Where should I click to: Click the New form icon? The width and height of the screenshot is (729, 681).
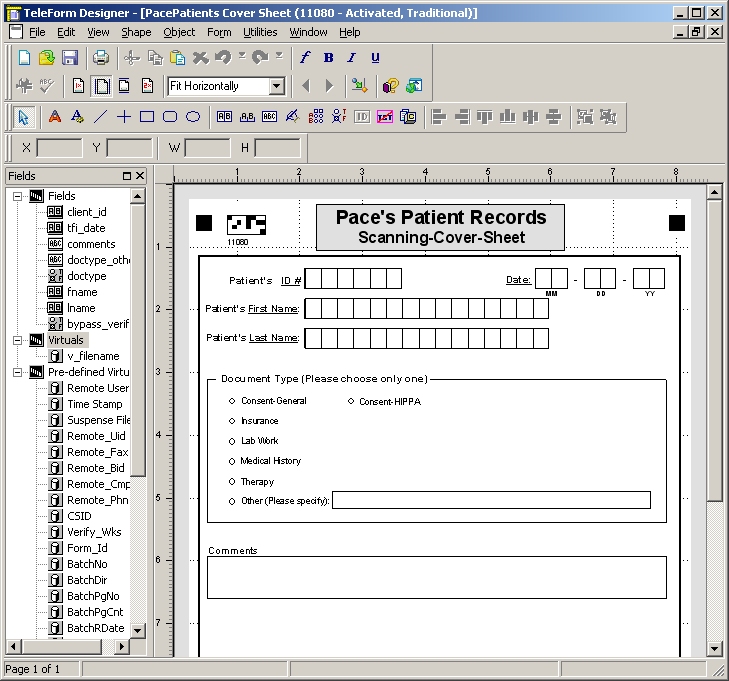pos(24,58)
